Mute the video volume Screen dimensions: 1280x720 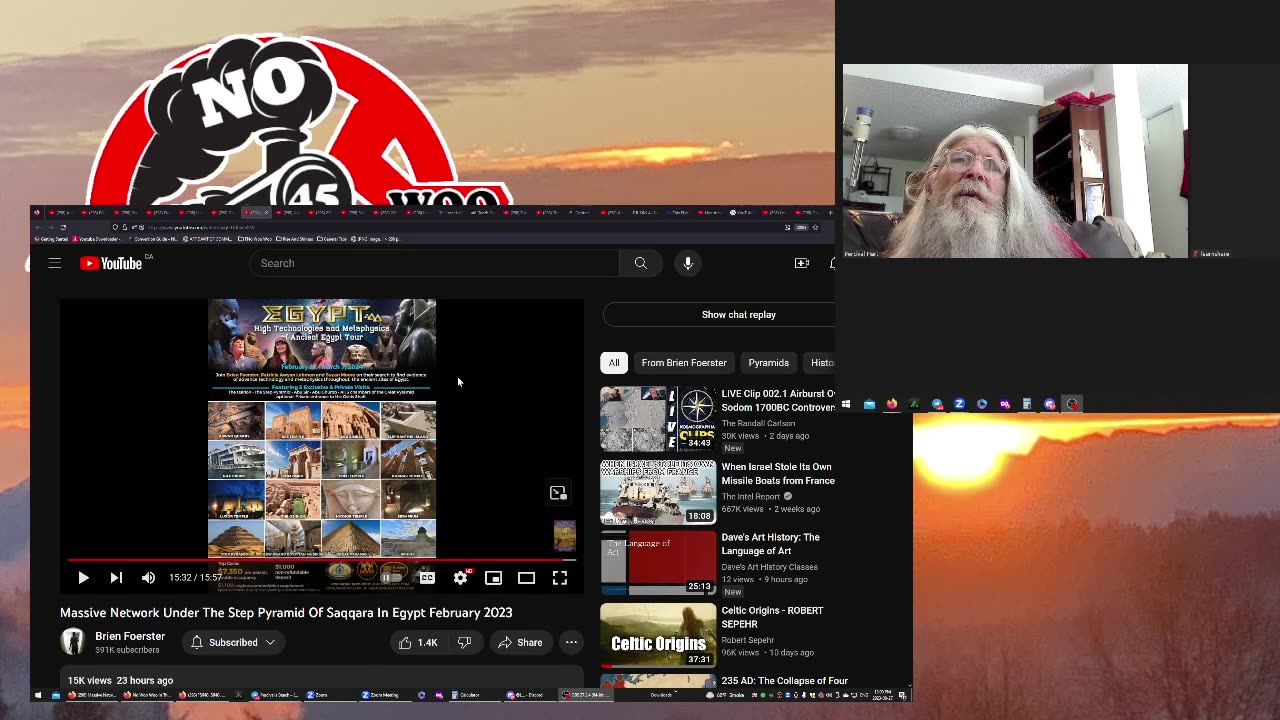coord(148,578)
